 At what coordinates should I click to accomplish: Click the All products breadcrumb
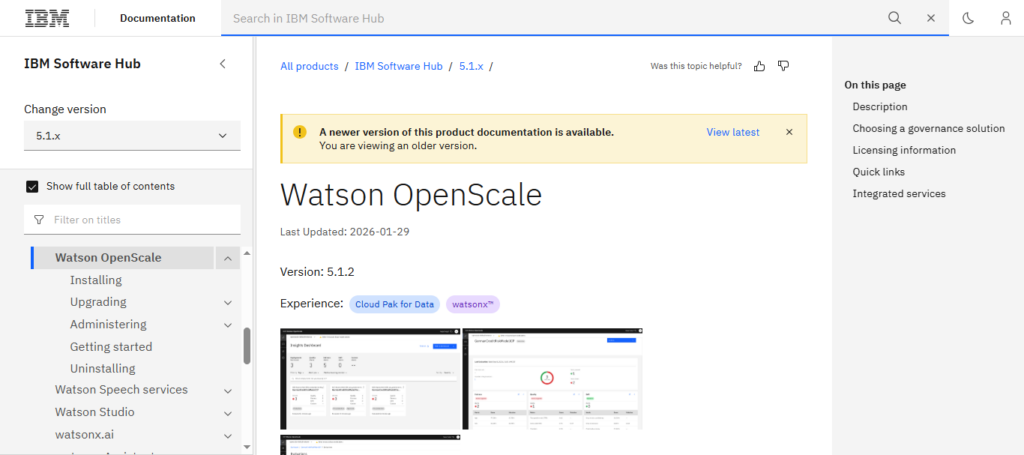[x=310, y=66]
